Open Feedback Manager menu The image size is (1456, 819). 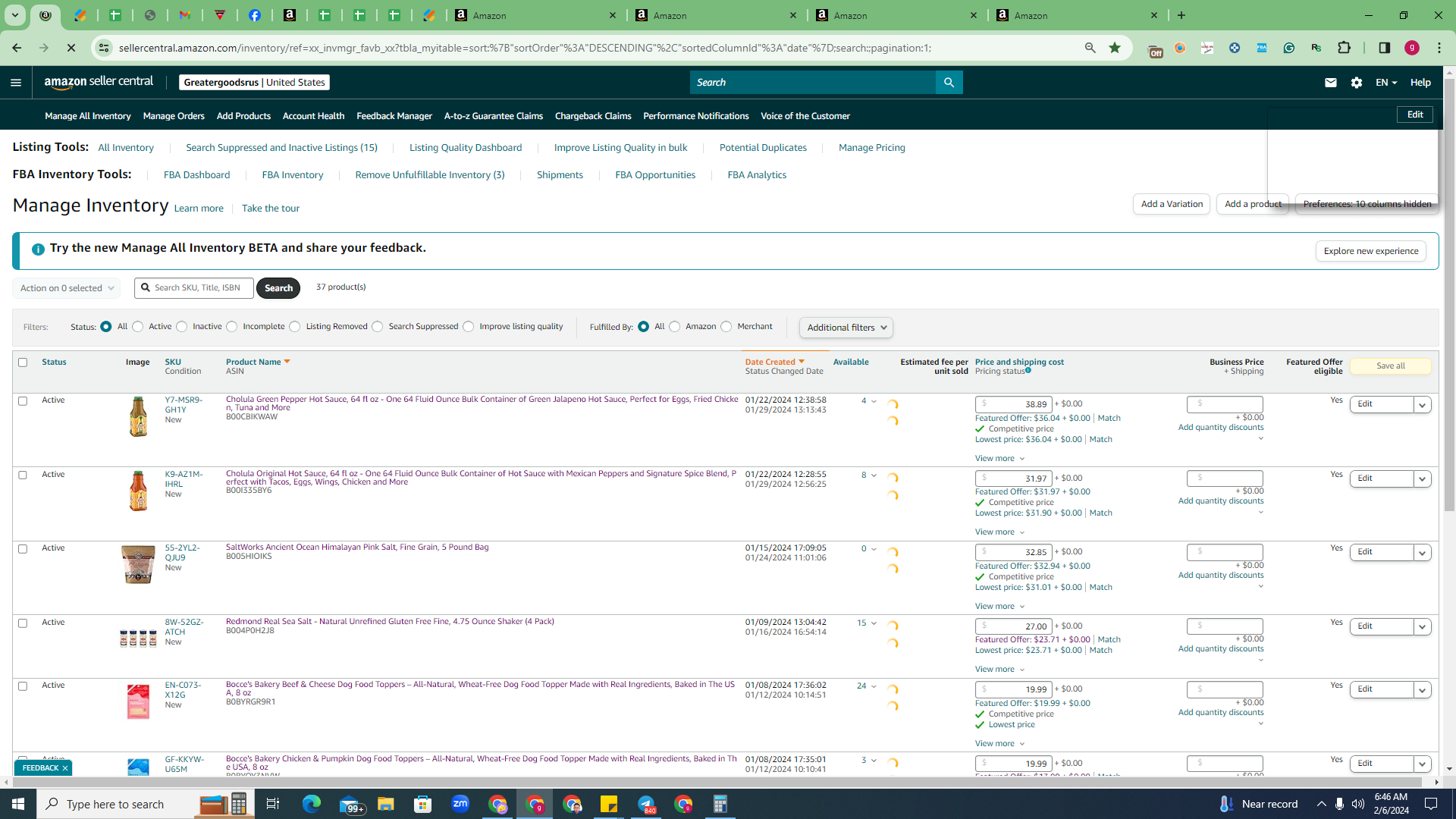click(x=394, y=116)
